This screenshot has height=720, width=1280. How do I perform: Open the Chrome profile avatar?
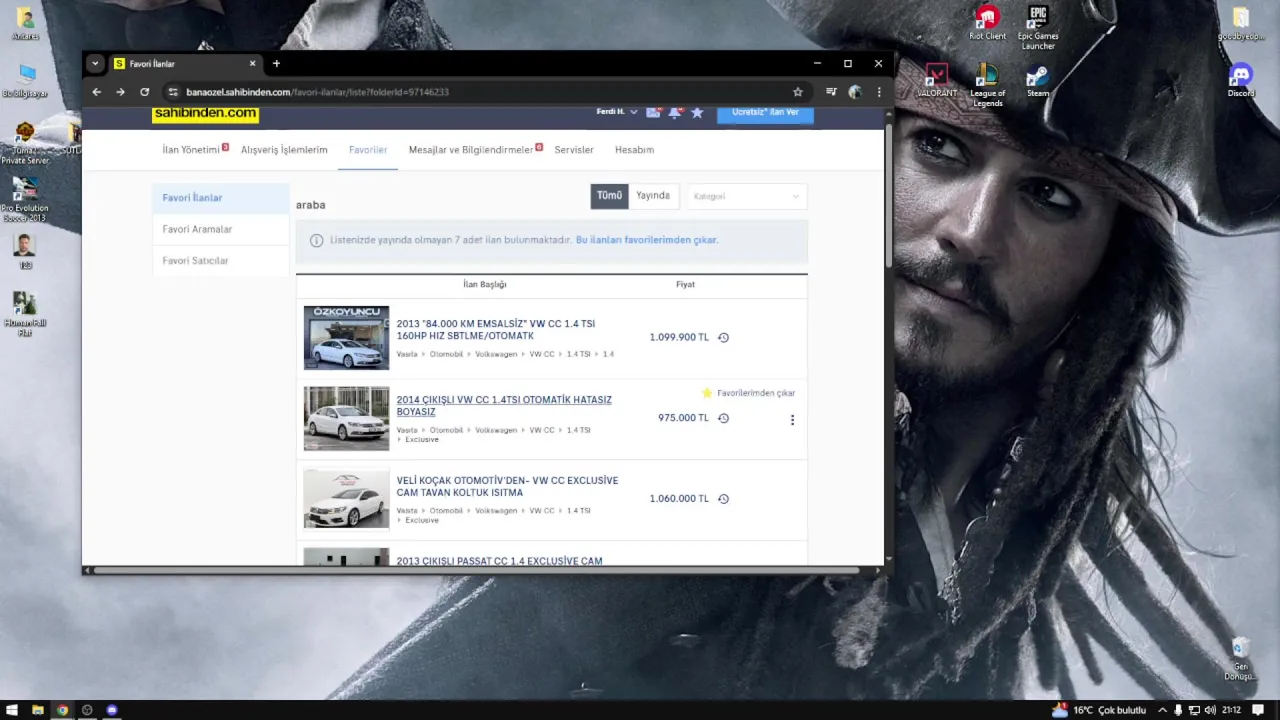coord(855,92)
